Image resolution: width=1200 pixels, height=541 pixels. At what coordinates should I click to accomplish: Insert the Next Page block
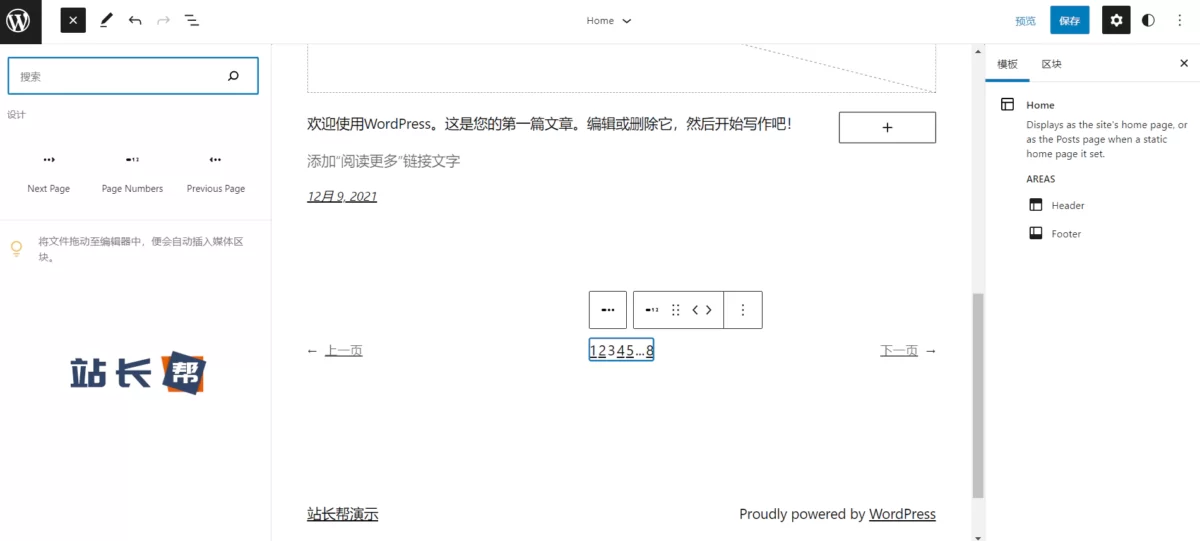tap(48, 172)
